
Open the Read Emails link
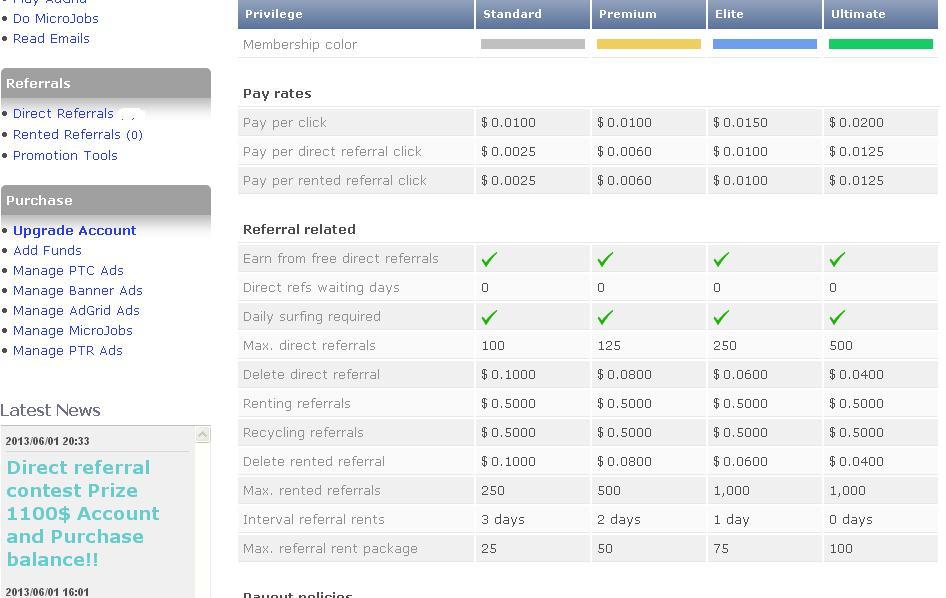pyautogui.click(x=51, y=39)
